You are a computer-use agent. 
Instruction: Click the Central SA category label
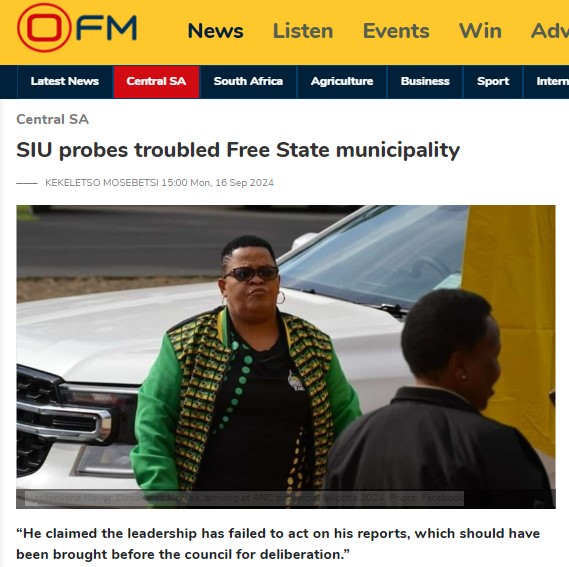coord(53,119)
